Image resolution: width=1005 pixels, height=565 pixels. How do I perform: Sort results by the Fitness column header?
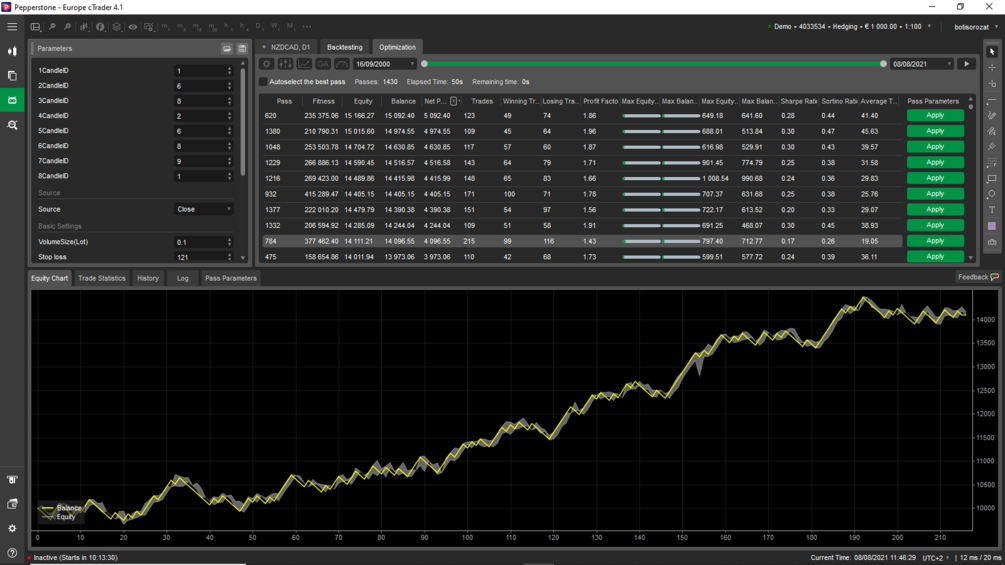[x=323, y=101]
